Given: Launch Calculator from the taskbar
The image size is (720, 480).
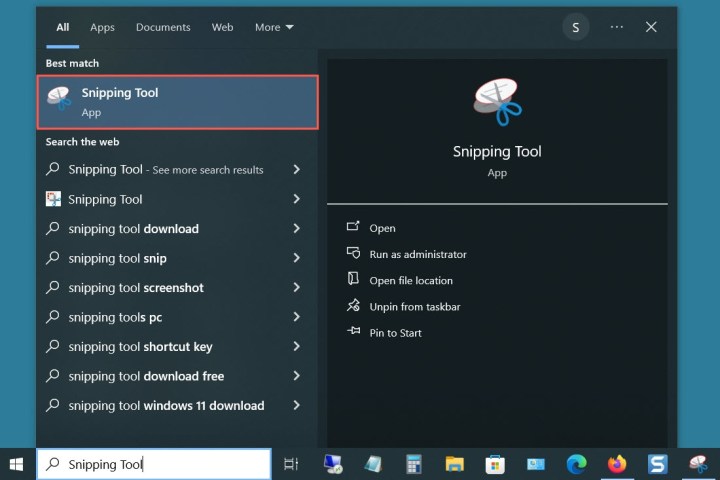Looking at the screenshot, I should [x=413, y=464].
